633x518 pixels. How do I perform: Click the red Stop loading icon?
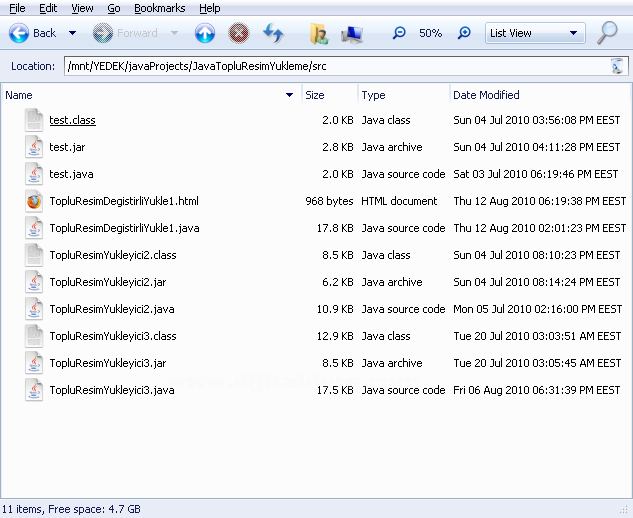(x=239, y=33)
